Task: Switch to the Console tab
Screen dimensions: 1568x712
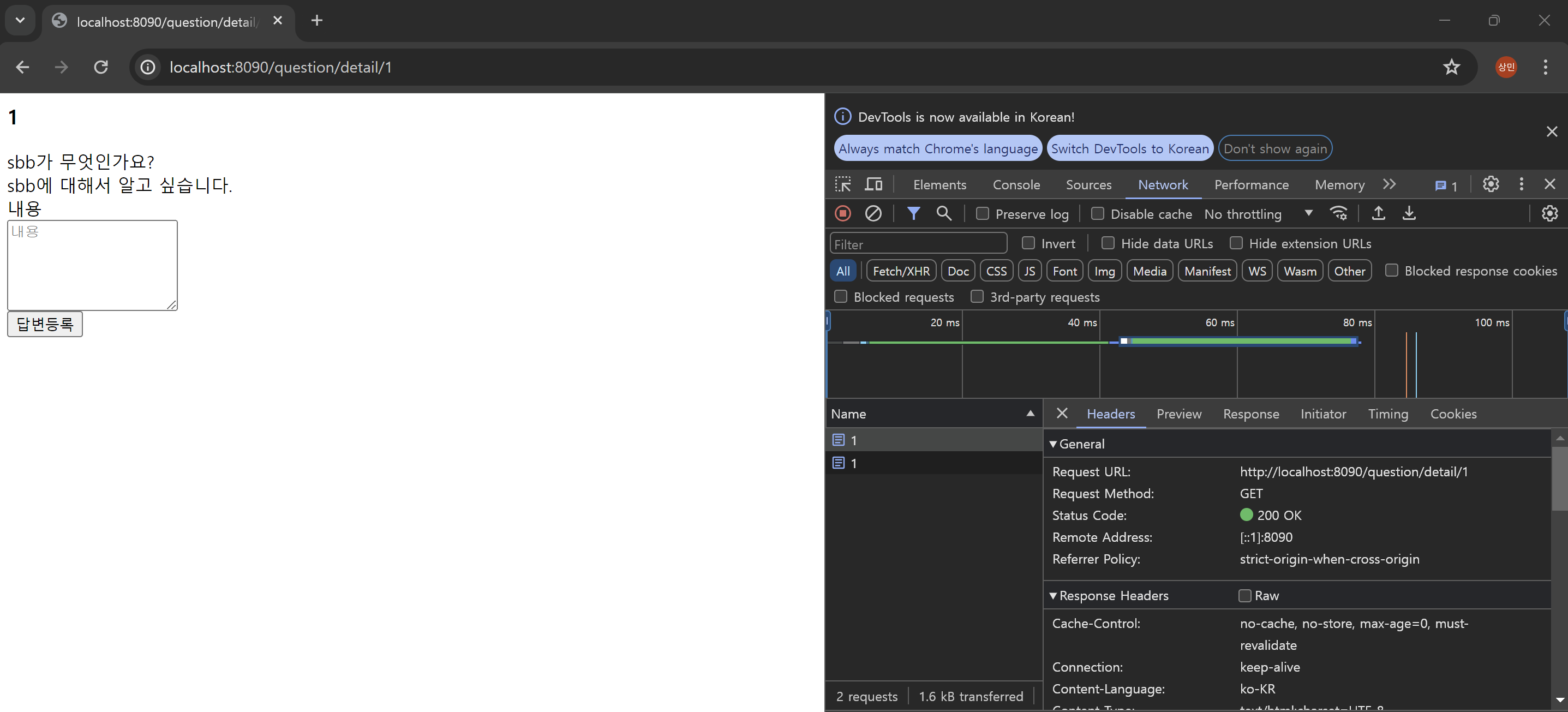Action: click(1016, 184)
